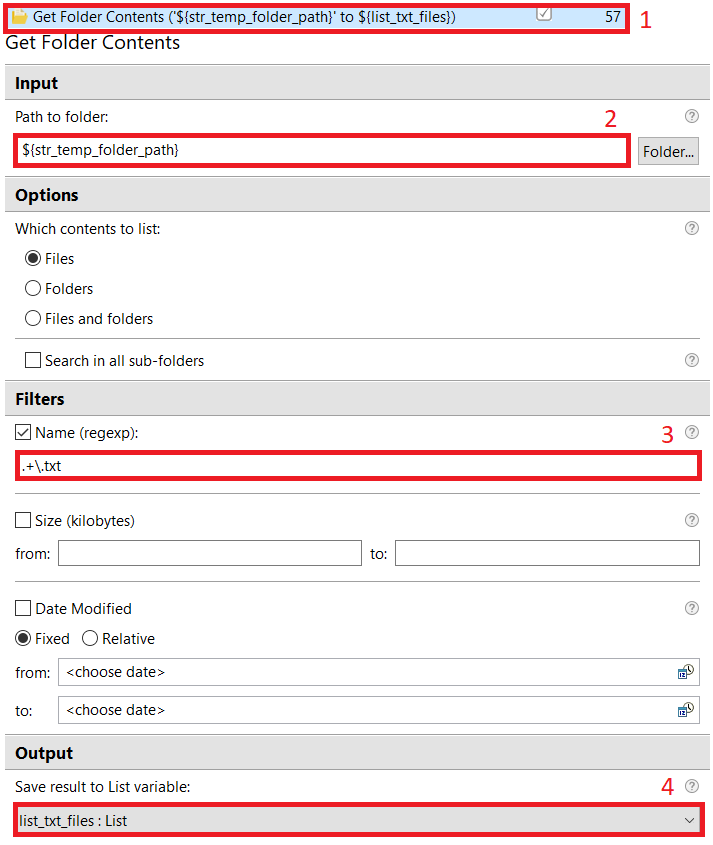This screenshot has width=713, height=845.
Task: Select the Folders radio option
Action: (33, 288)
